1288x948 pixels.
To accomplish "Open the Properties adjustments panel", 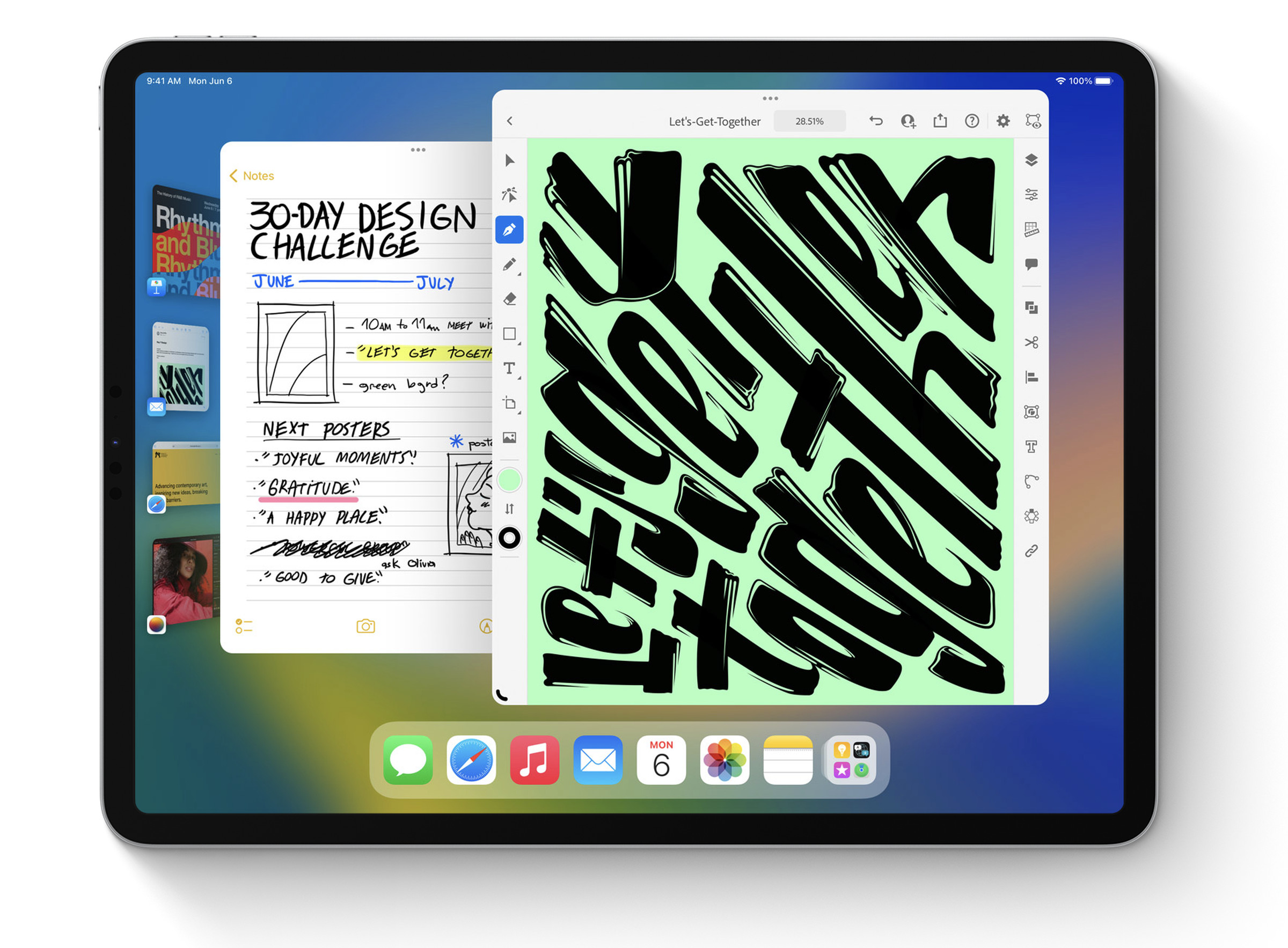I will [1031, 194].
